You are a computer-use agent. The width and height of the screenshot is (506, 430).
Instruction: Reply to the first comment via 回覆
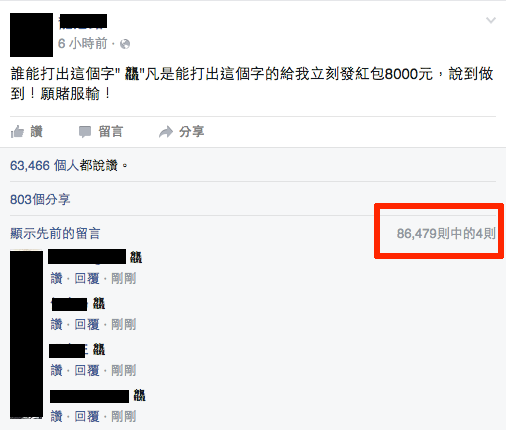(x=87, y=278)
